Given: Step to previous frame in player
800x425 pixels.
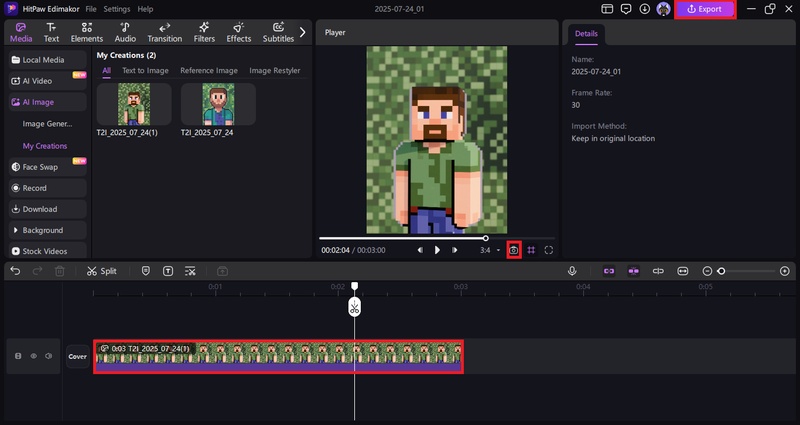Looking at the screenshot, I should pyautogui.click(x=420, y=250).
